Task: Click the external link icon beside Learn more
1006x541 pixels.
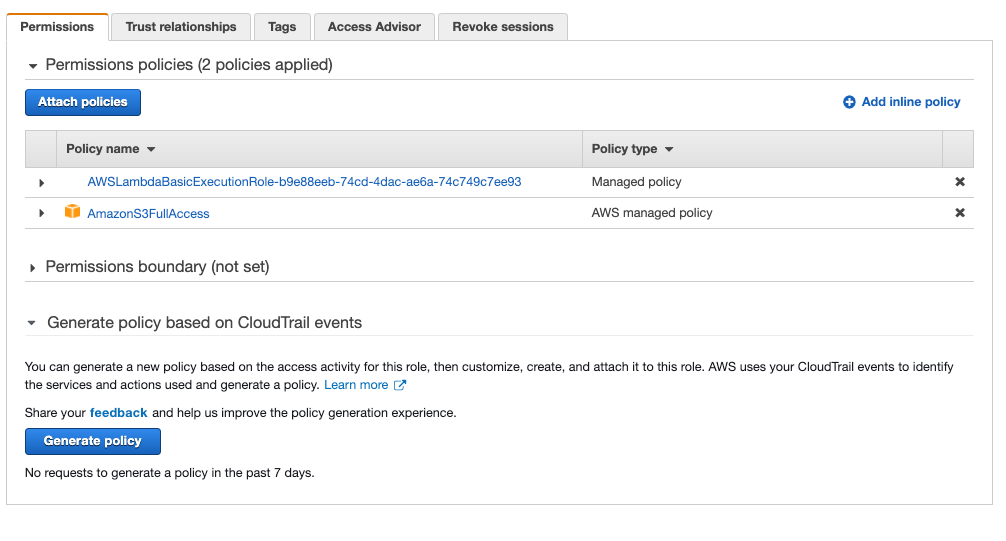Action: tap(400, 385)
